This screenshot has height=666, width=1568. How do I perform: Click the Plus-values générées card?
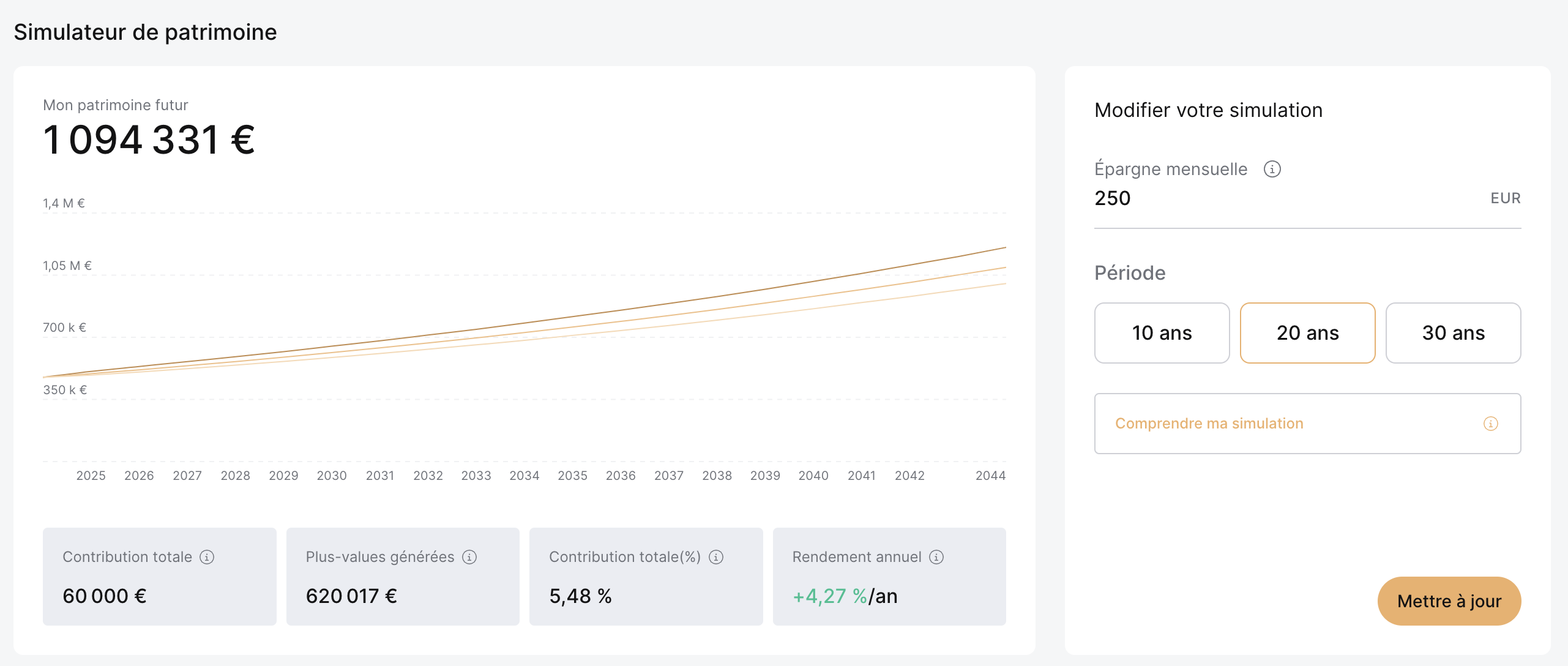tap(403, 577)
